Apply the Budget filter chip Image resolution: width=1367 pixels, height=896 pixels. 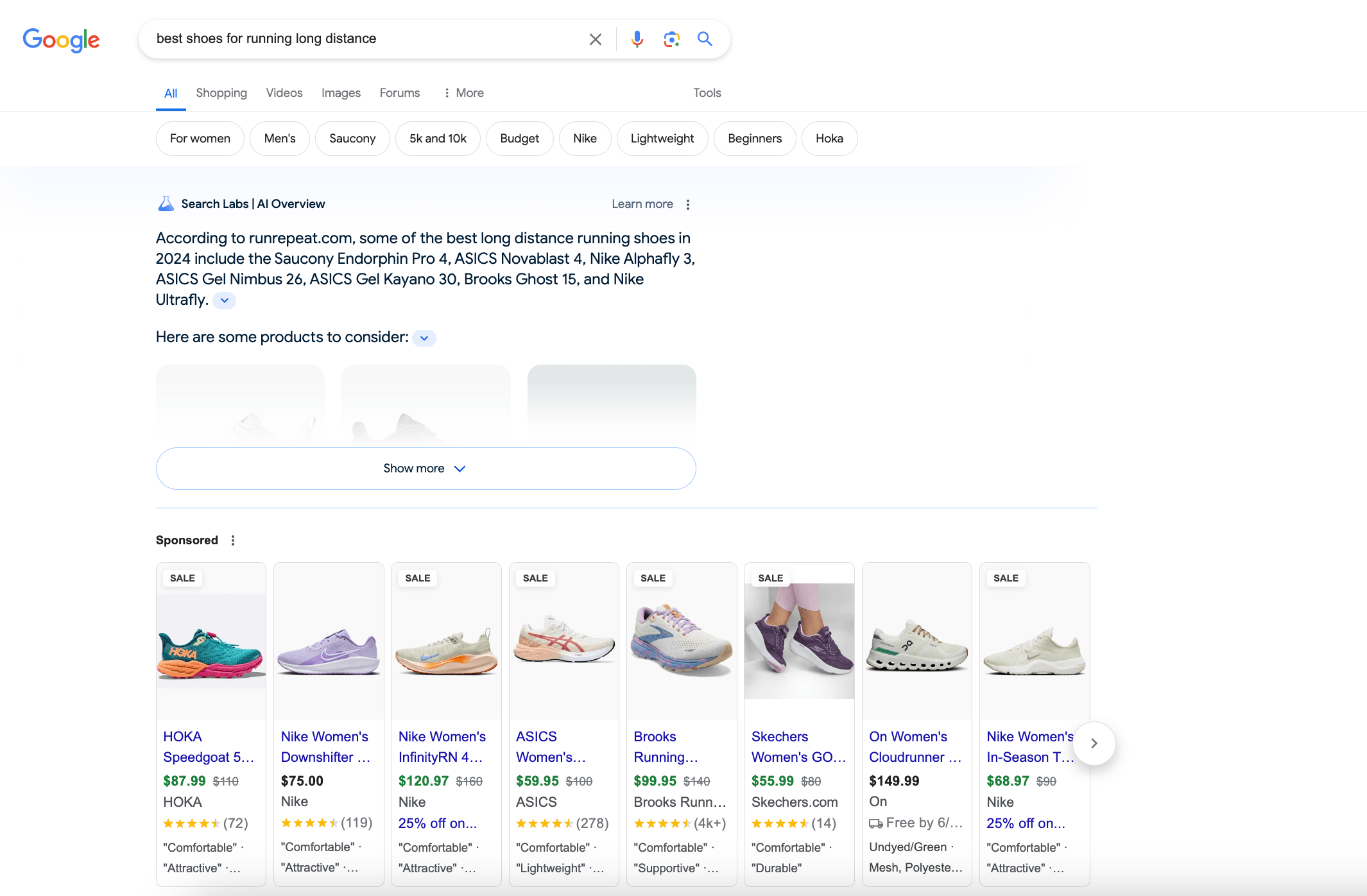point(520,139)
